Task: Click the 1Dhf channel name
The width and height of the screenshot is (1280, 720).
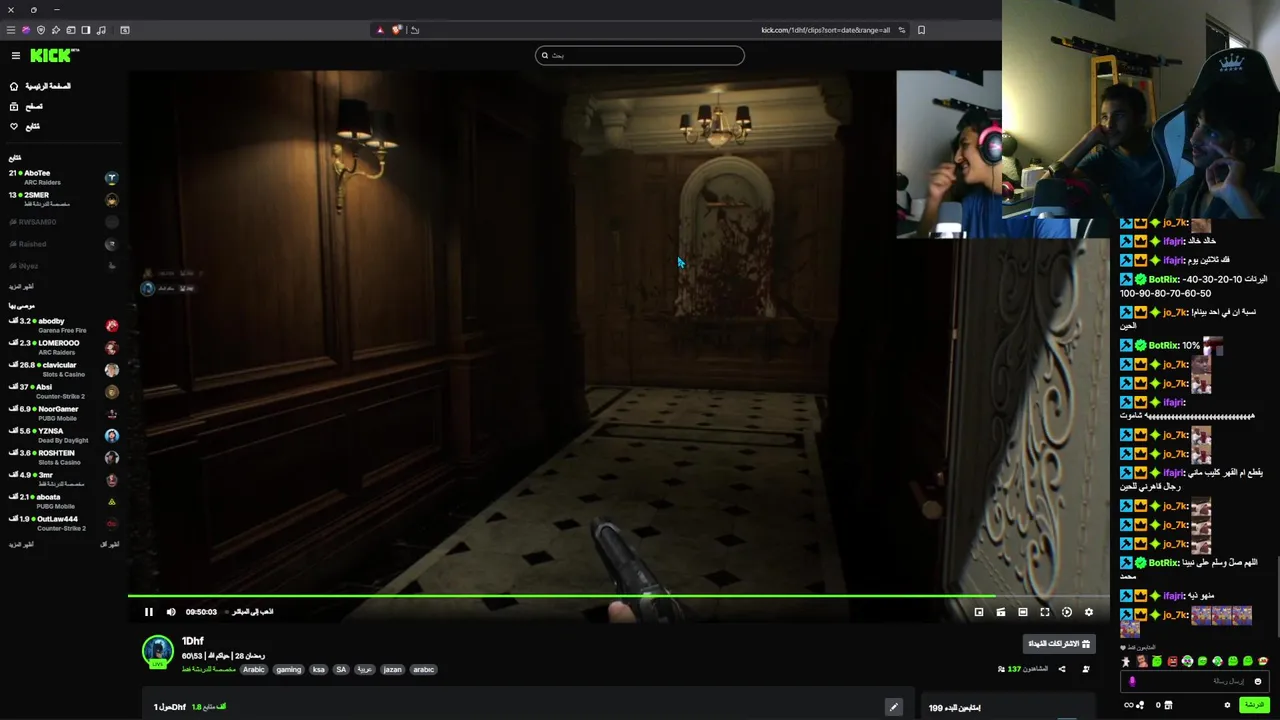Action: click(193, 641)
